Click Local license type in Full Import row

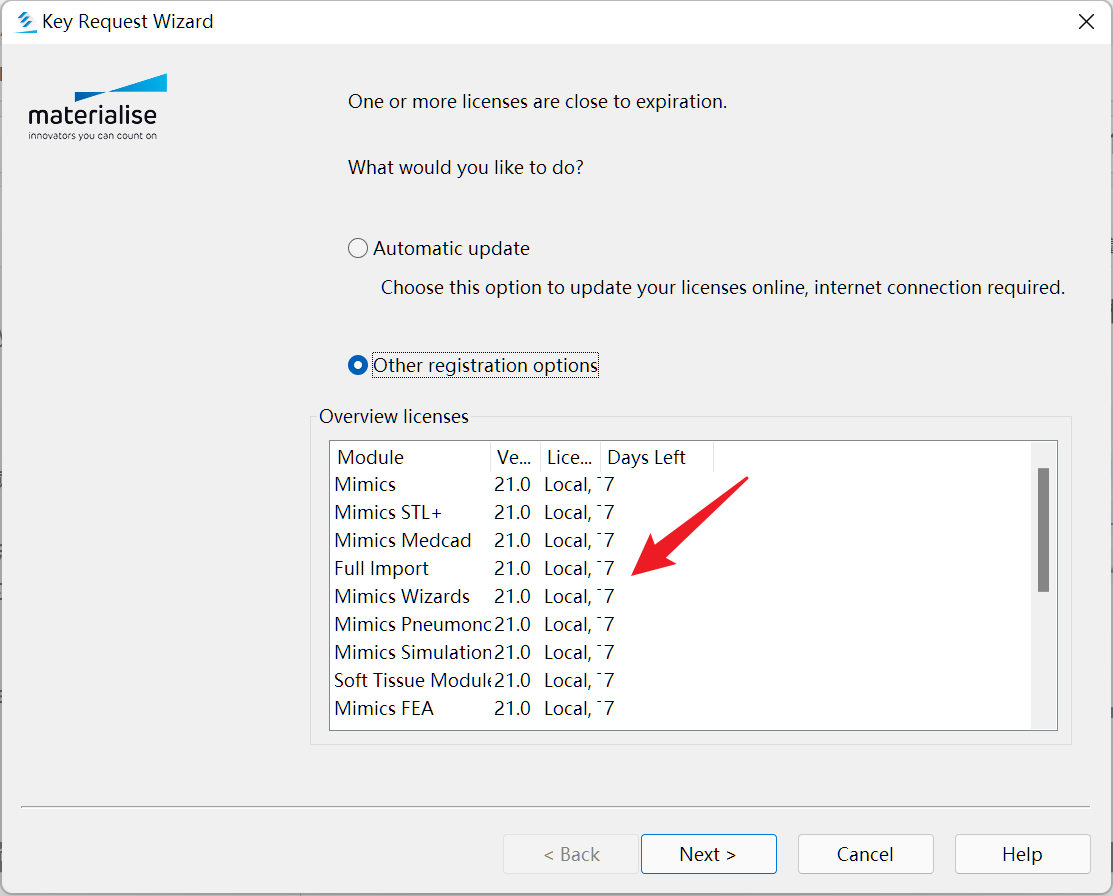568,568
